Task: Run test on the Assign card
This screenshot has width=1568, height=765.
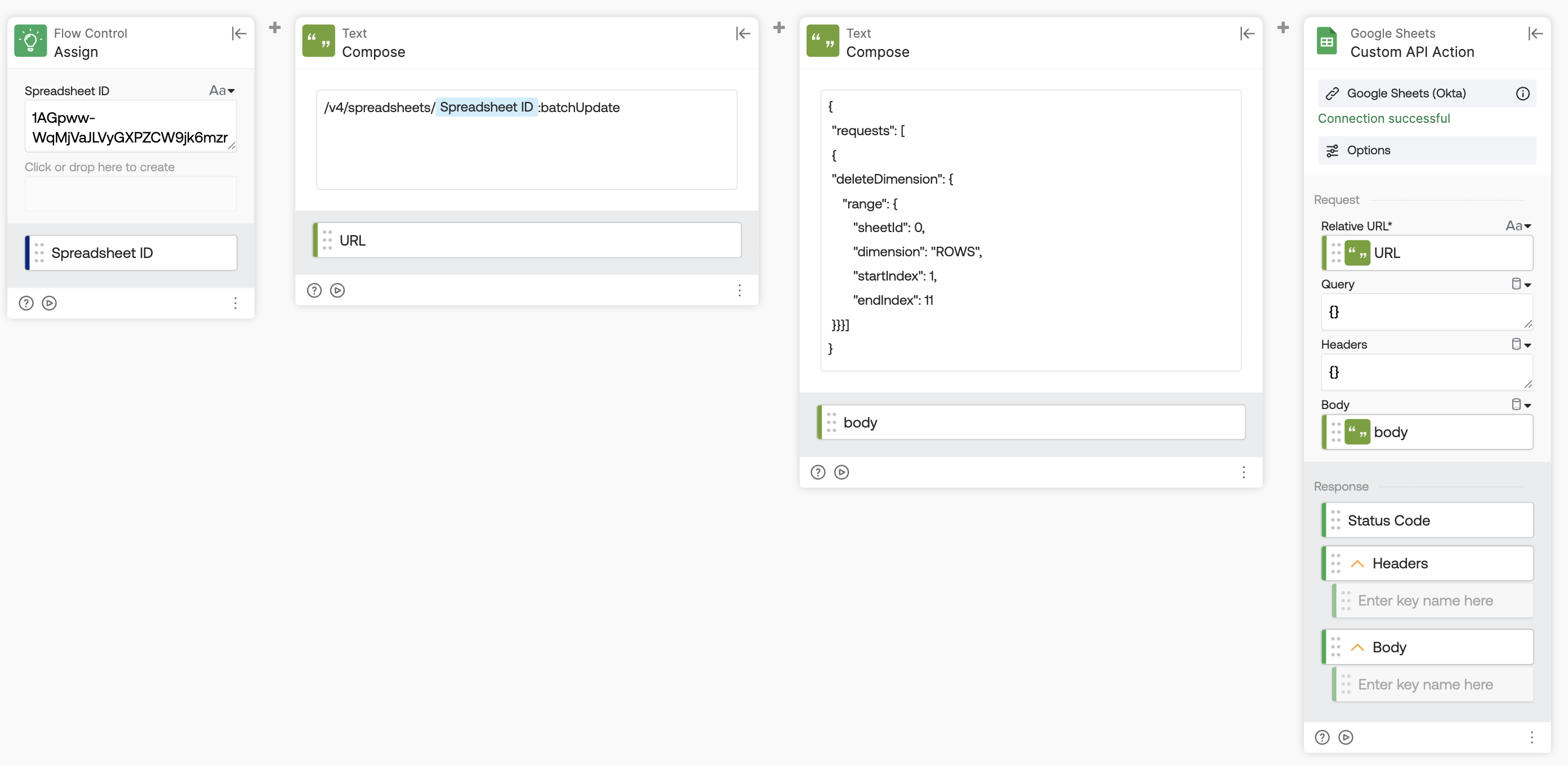Action: click(x=50, y=303)
